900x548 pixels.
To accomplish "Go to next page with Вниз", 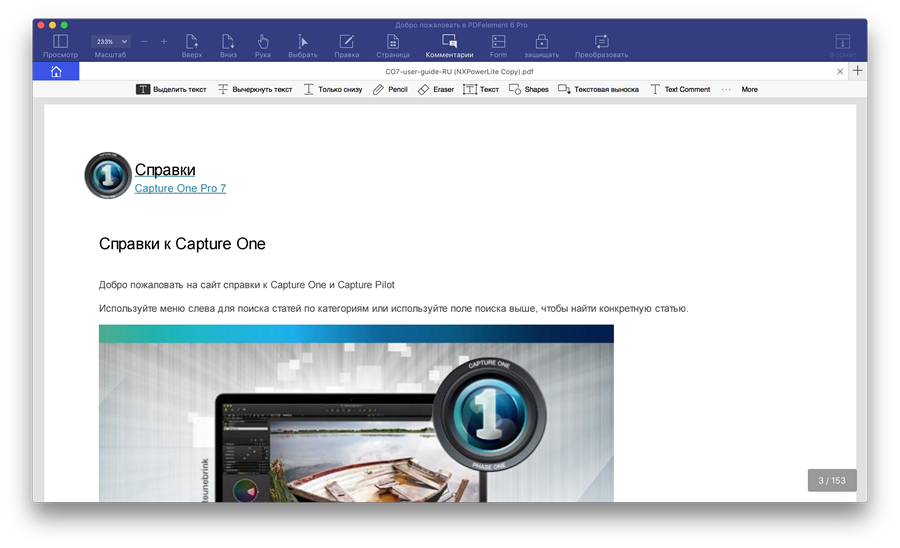I will [228, 46].
